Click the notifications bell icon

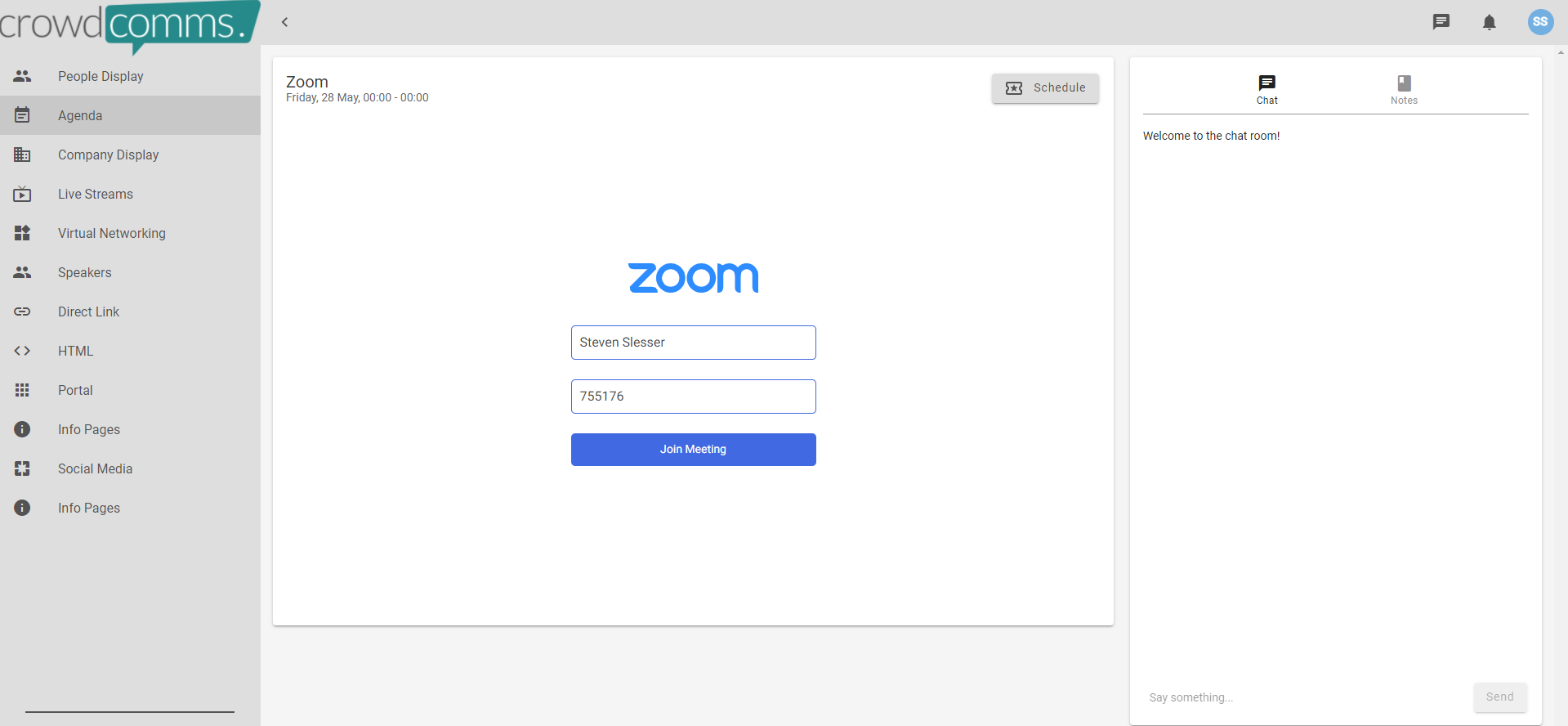tap(1490, 22)
